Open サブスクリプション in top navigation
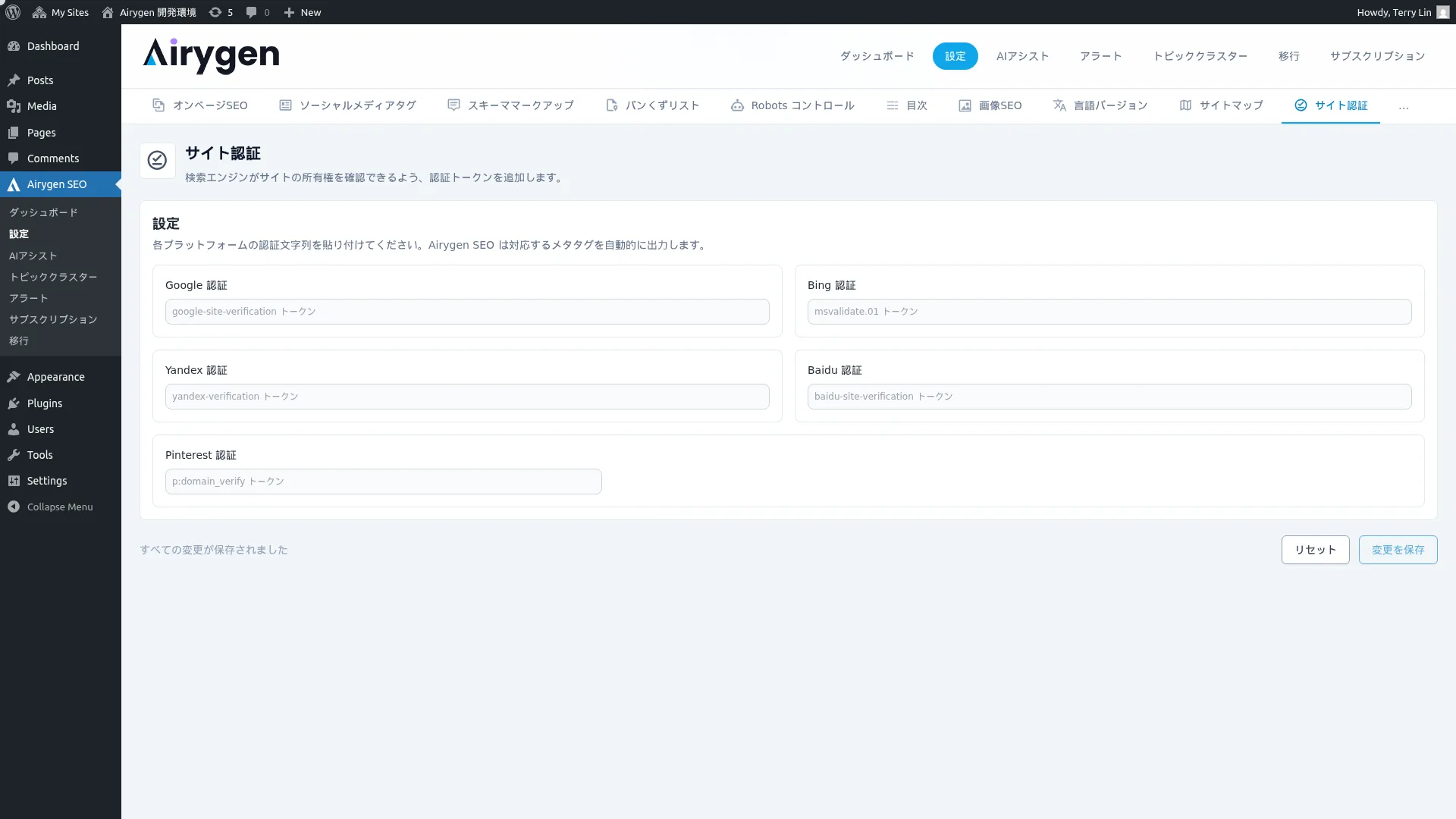Screen dimensions: 1456x819 tap(1377, 56)
